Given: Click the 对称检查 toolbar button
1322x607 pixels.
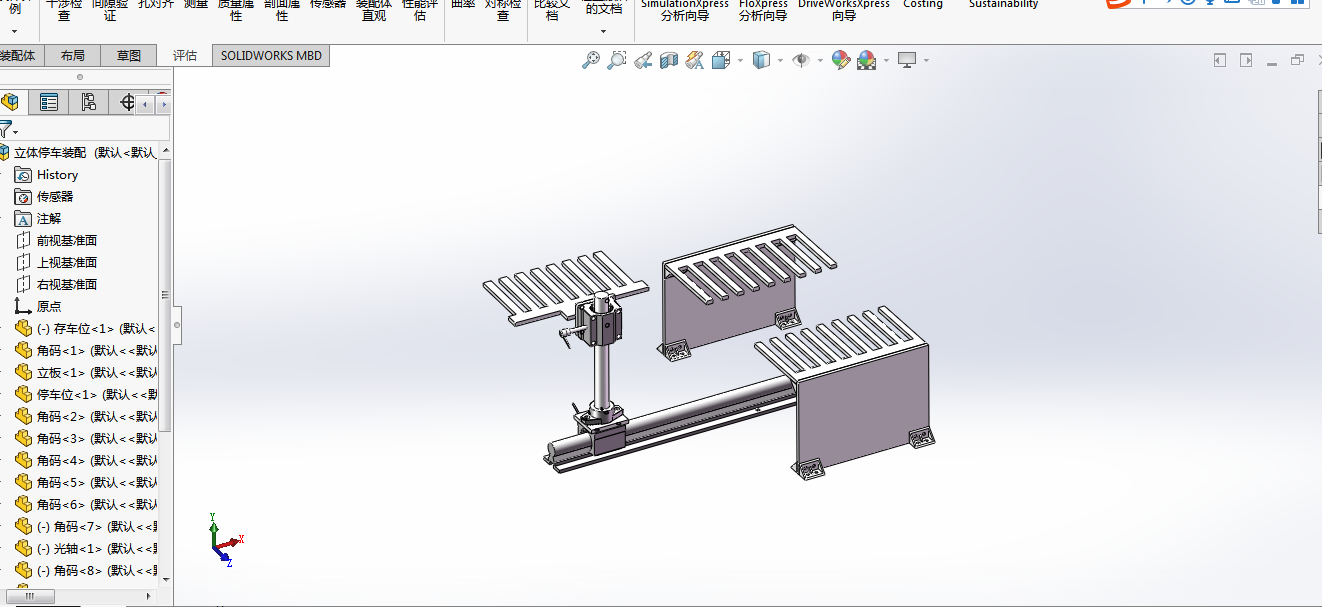Looking at the screenshot, I should coord(503,10).
